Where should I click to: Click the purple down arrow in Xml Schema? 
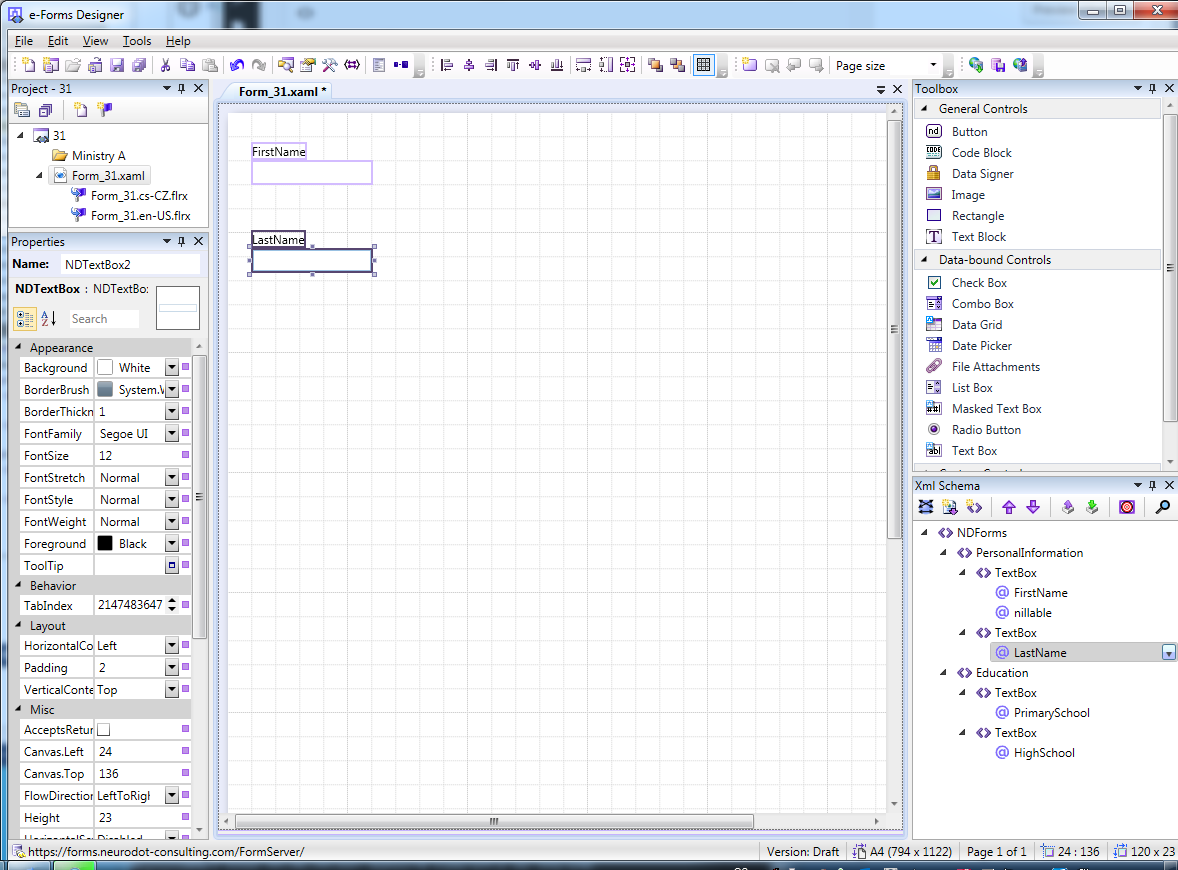1033,507
